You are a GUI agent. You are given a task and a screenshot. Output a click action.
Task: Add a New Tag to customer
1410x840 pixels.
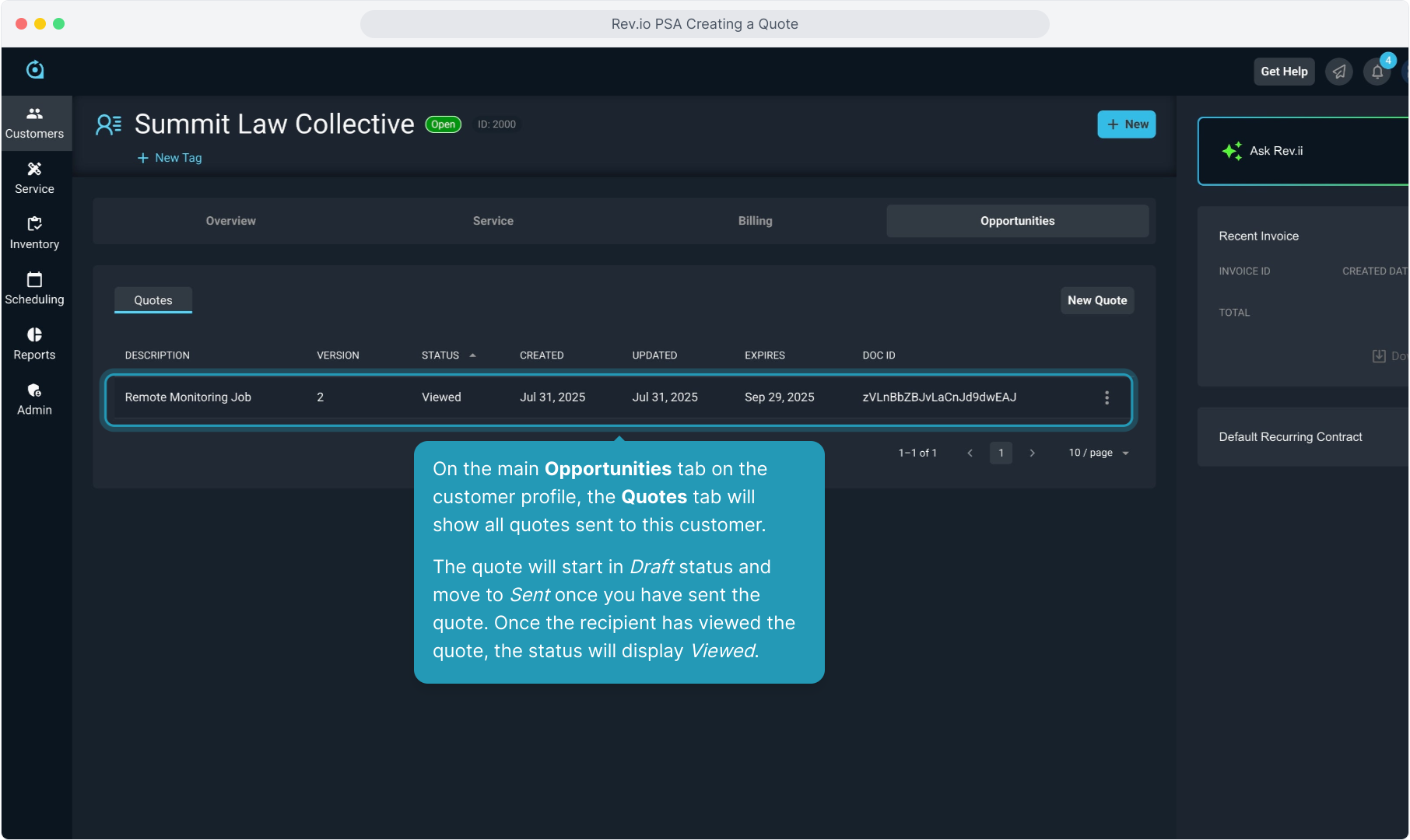pos(170,158)
